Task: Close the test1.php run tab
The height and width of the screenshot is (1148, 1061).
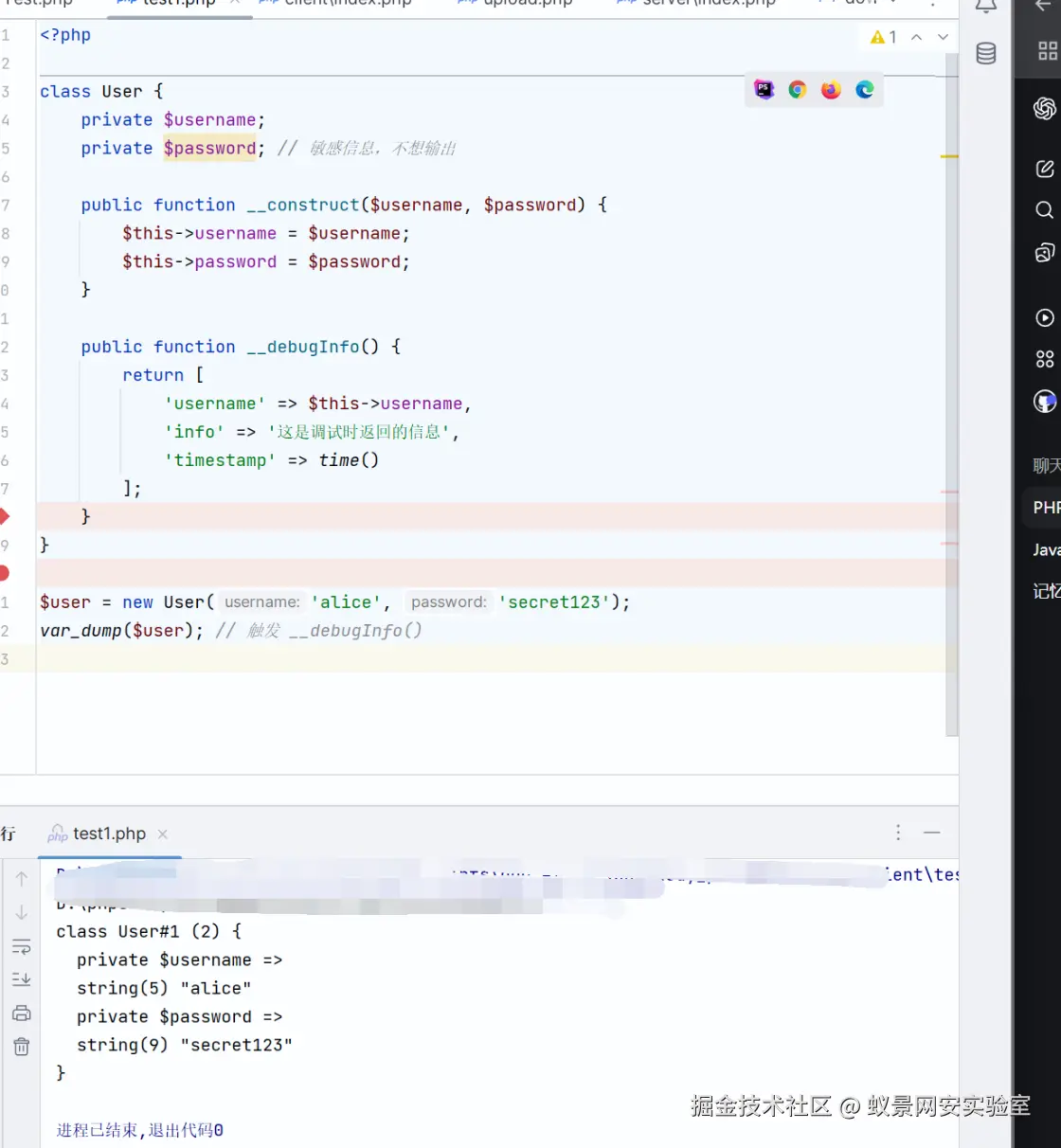Action: coord(163,834)
